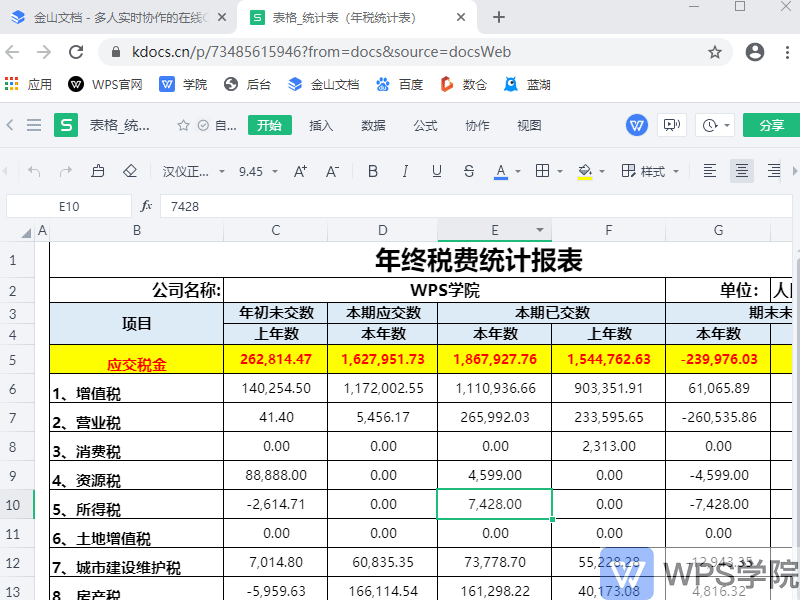The height and width of the screenshot is (600, 800).
Task: Open the 百度 bookmark
Action: click(x=399, y=84)
